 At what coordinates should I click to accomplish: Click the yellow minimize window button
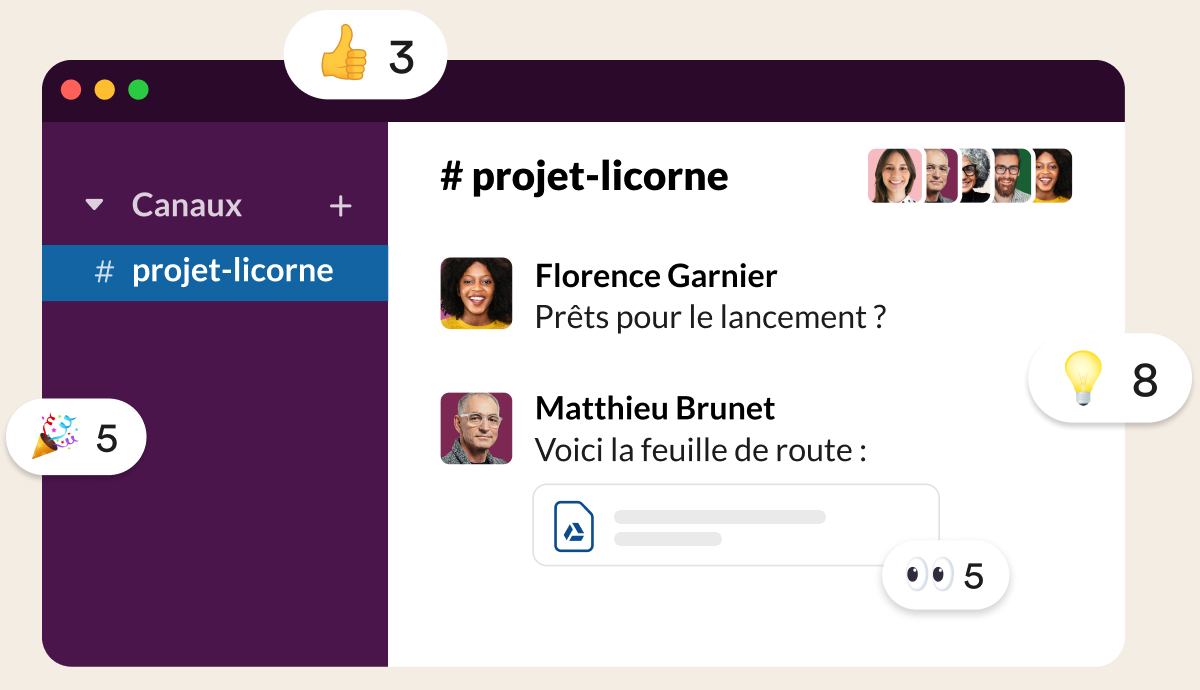(x=105, y=90)
